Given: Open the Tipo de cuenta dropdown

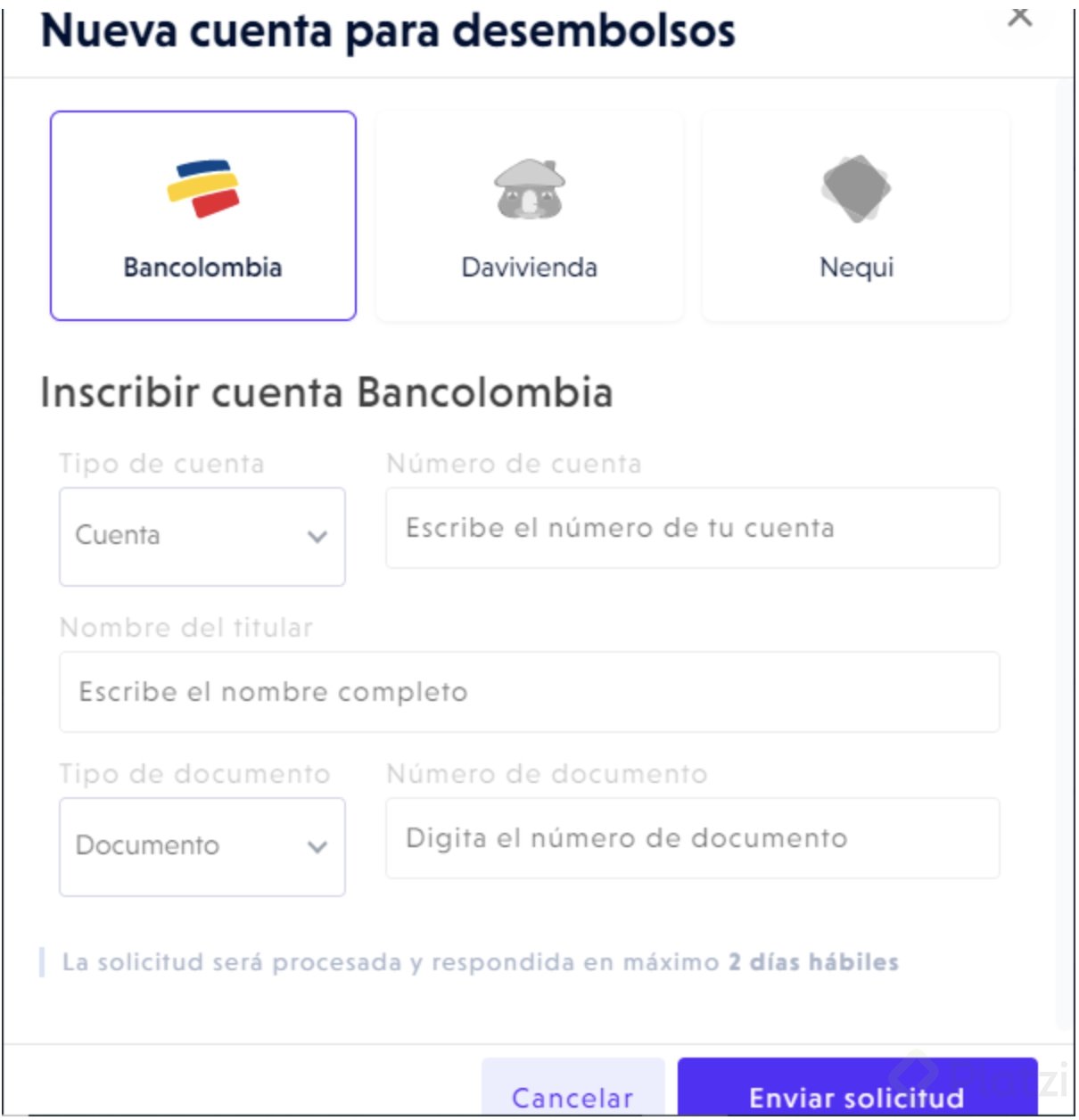Looking at the screenshot, I should 202,536.
